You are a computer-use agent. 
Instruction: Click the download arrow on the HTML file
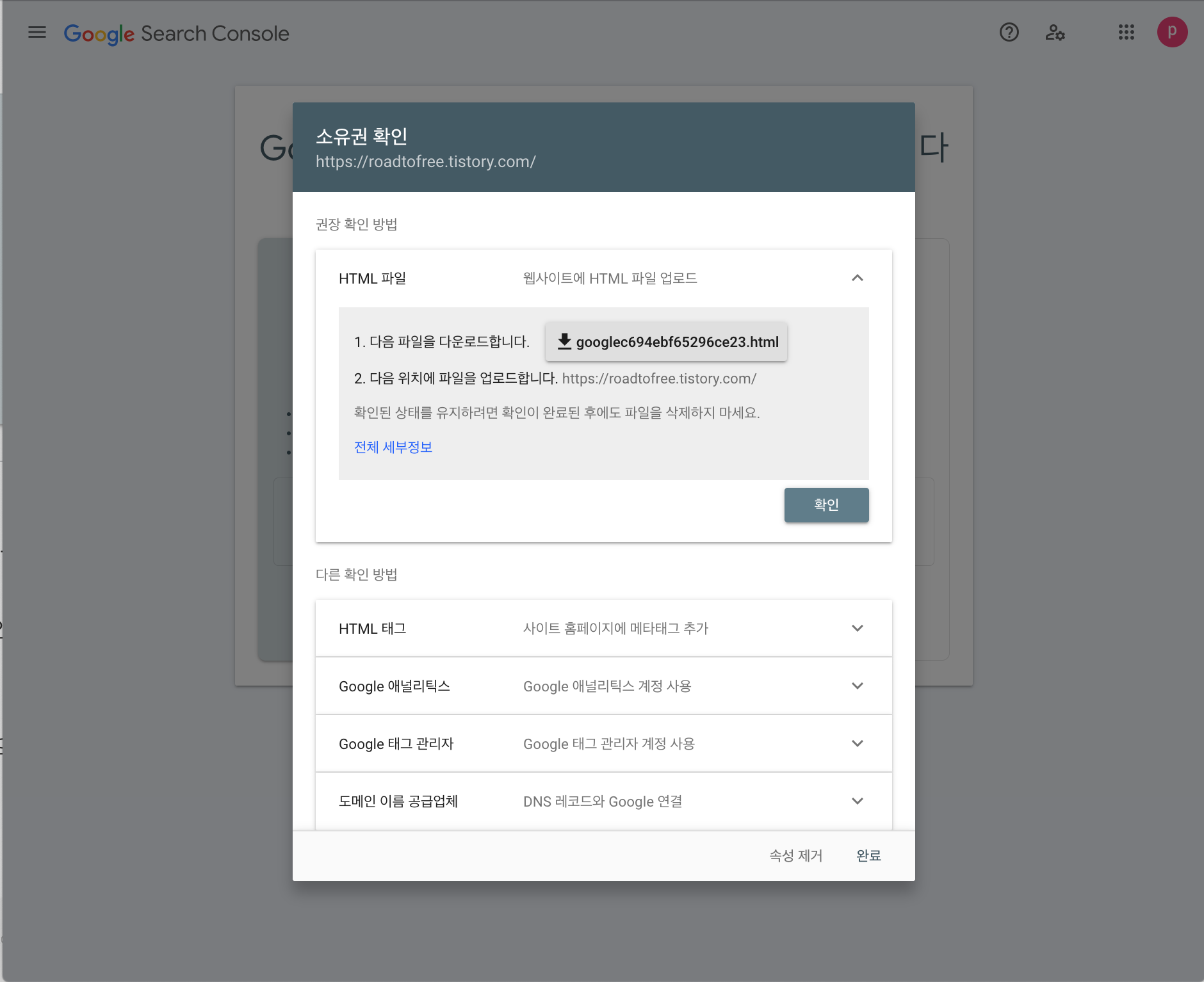564,342
